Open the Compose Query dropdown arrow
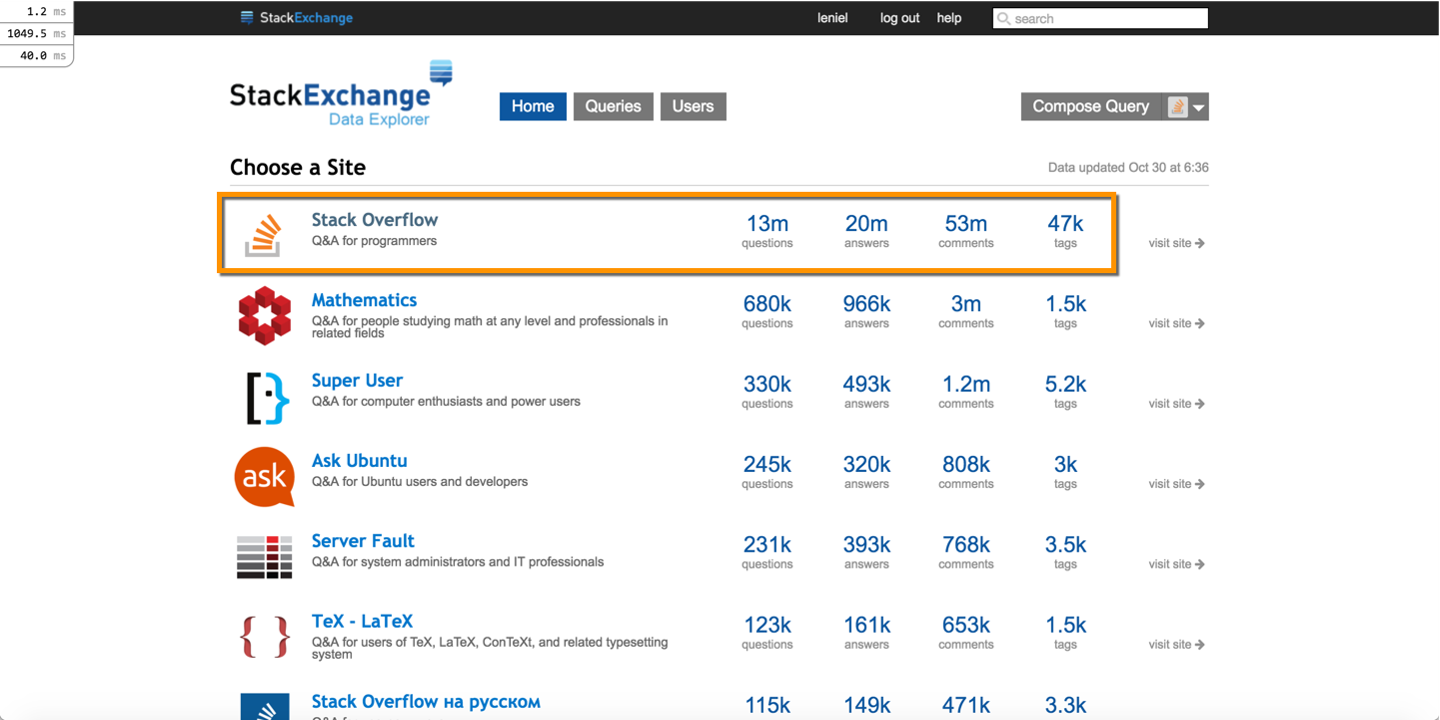 [x=1199, y=107]
